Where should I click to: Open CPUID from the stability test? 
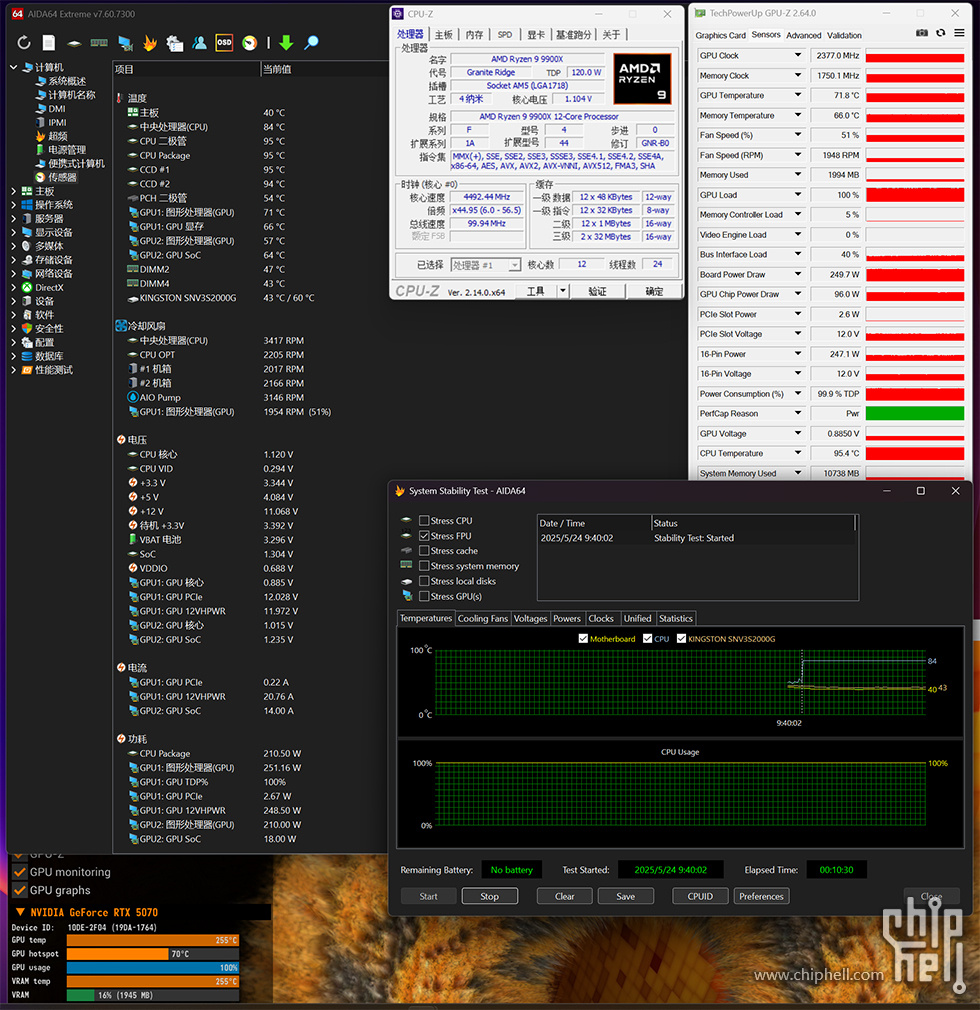coord(700,896)
